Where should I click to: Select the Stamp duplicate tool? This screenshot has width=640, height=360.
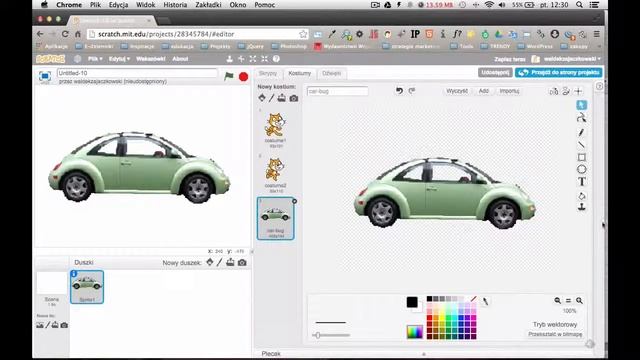[582, 207]
